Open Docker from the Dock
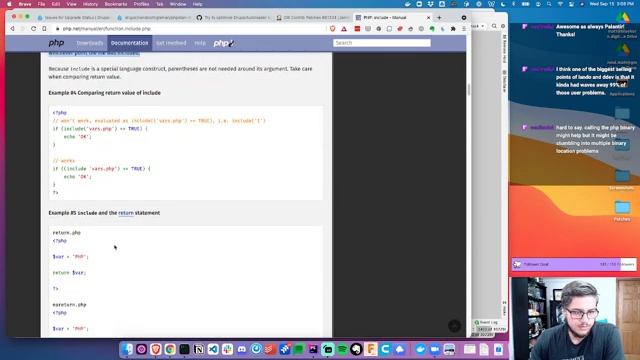 pyautogui.click(x=420, y=349)
